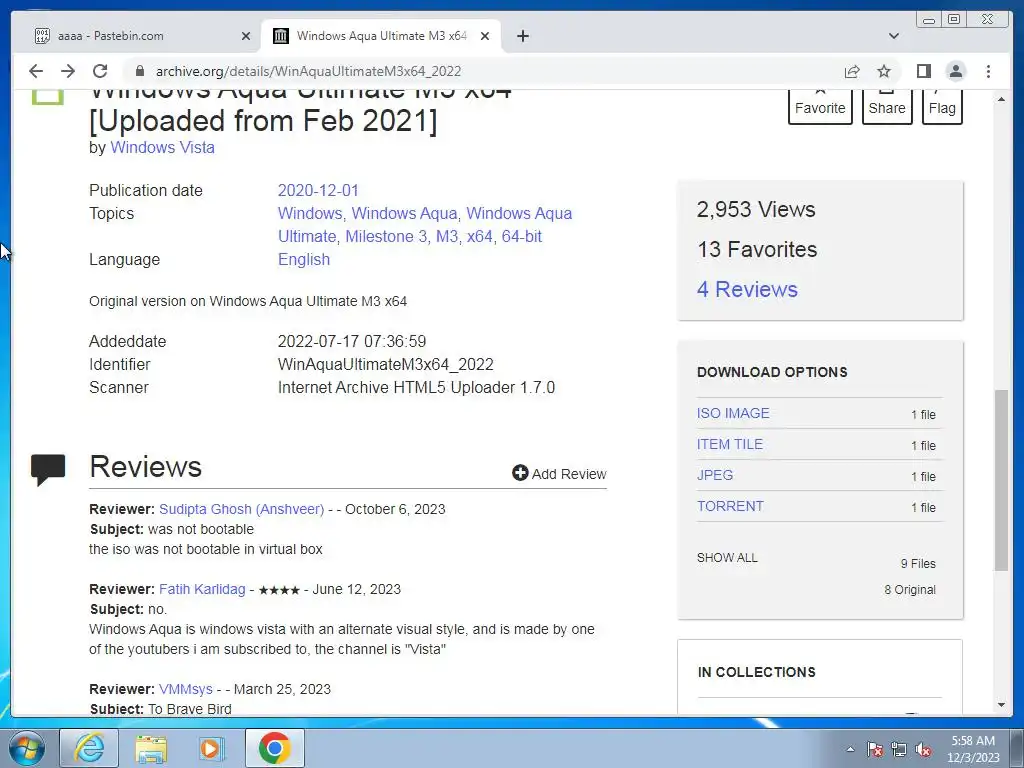The width and height of the screenshot is (1024, 768).
Task: Click the 2,953 Views text
Action: [x=756, y=210]
